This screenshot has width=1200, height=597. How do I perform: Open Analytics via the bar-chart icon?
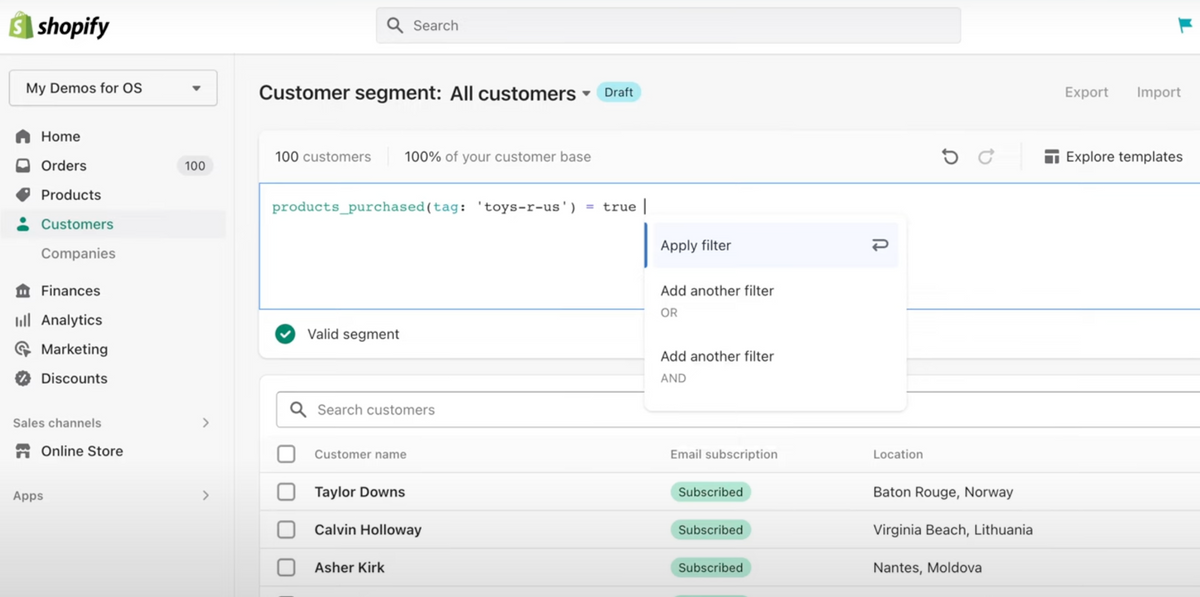[24, 320]
